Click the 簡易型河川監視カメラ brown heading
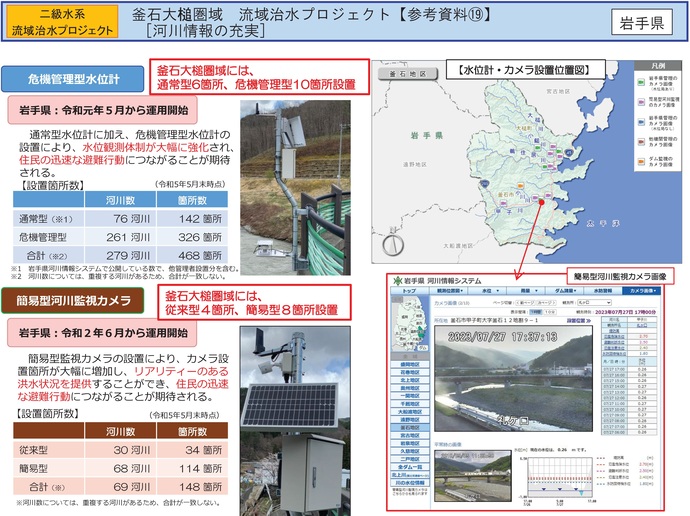 pos(73,301)
